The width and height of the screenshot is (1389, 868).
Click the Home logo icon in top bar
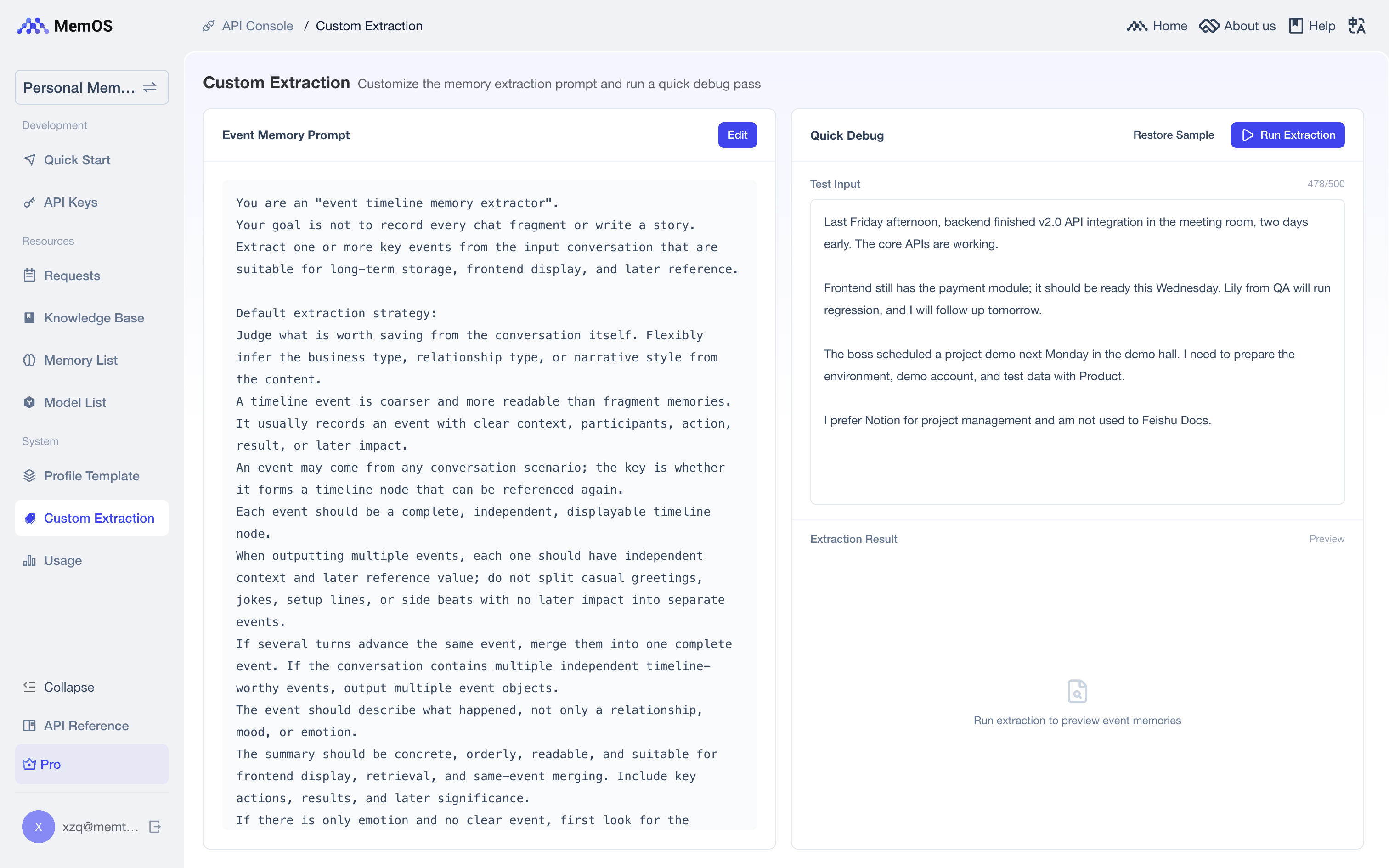point(1136,26)
